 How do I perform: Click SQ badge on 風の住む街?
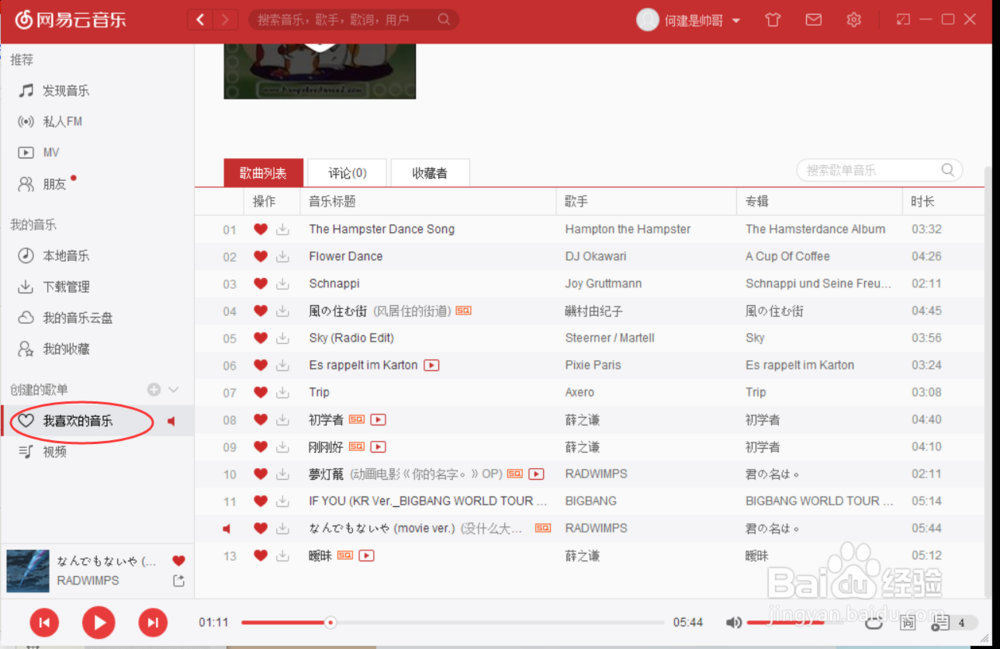click(x=464, y=310)
